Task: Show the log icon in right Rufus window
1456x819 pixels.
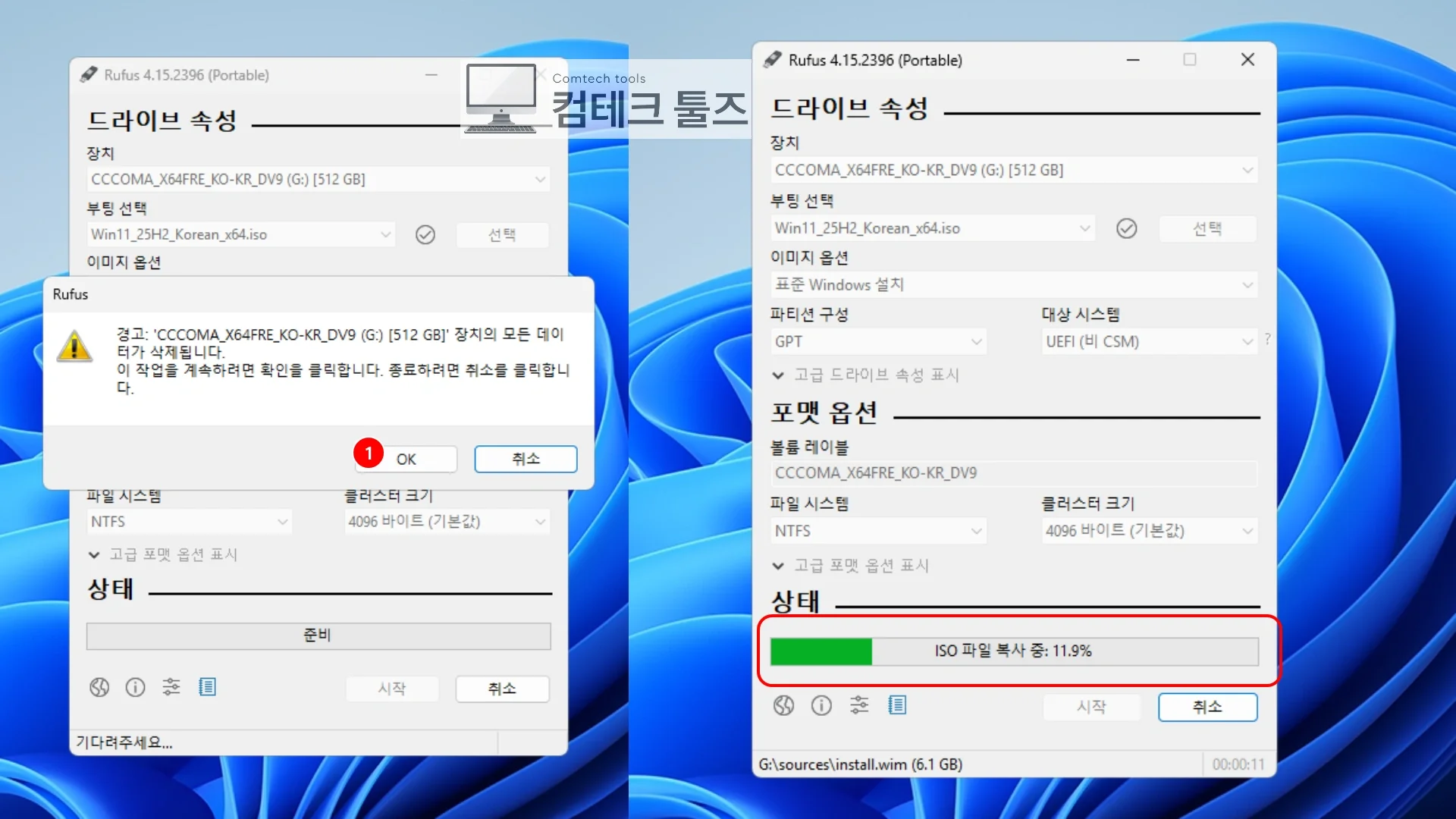Action: (897, 706)
